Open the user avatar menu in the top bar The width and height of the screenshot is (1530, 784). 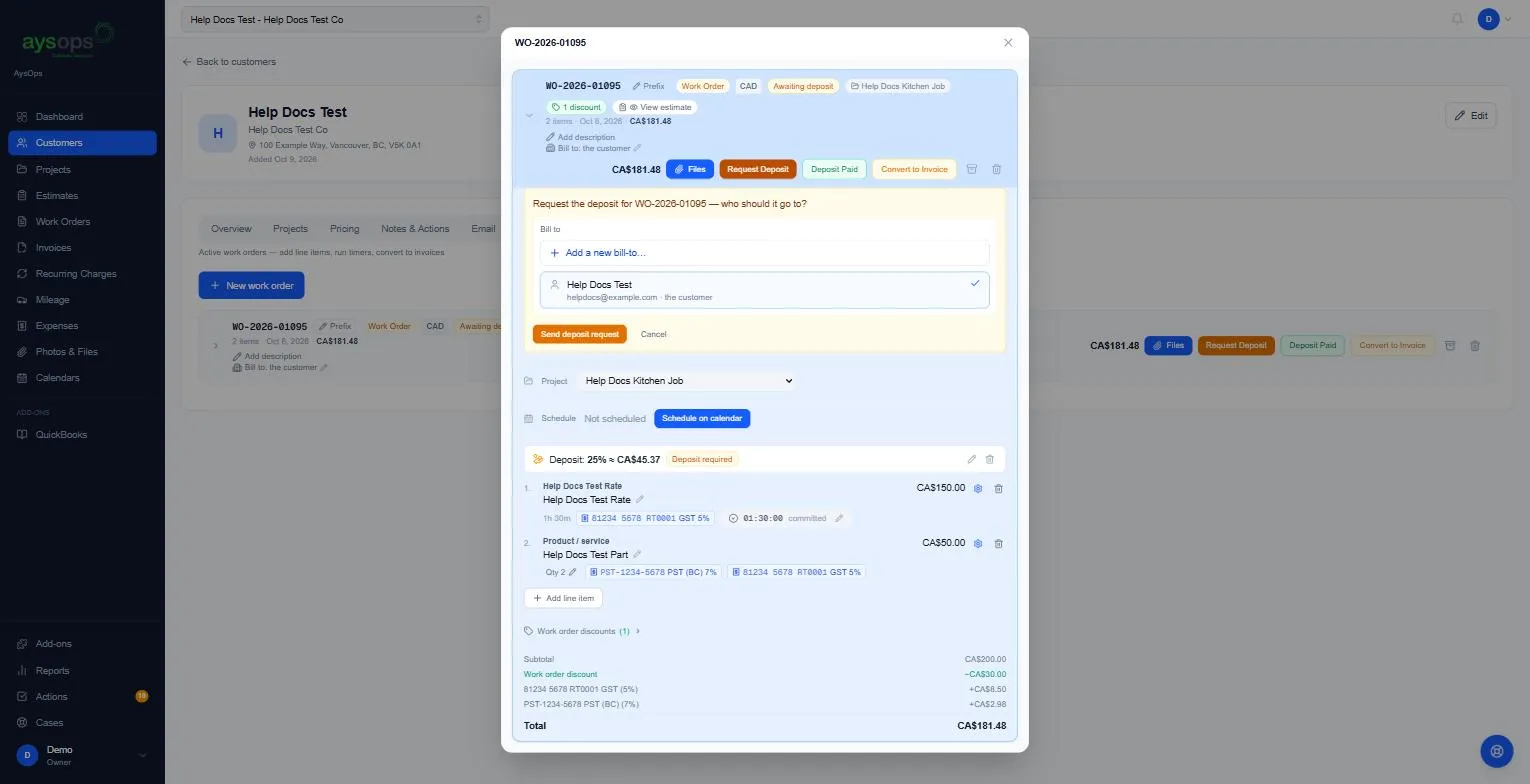click(x=1494, y=19)
